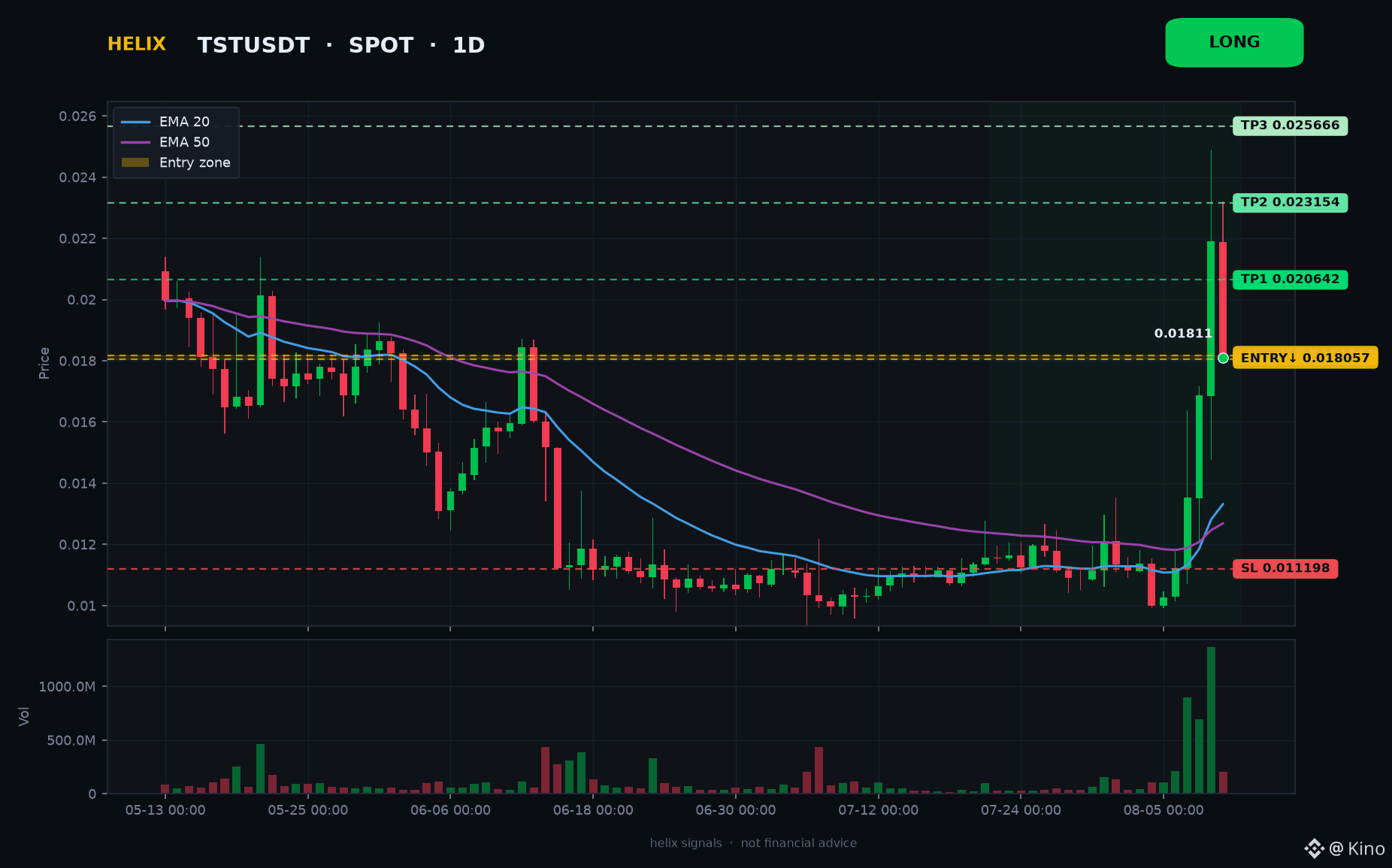Click the TP2 0.023154 price tag
Viewport: 1392px width, 868px height.
[x=1290, y=202]
